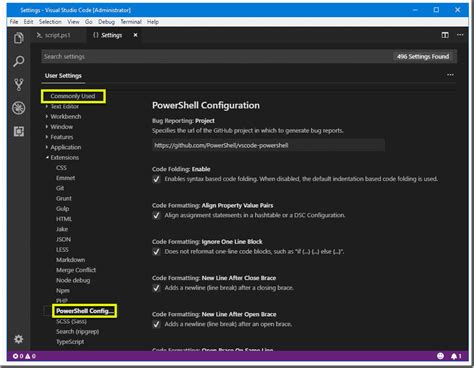Open the Debug menu
Viewport: 474px width, 368px height.
(106, 22)
